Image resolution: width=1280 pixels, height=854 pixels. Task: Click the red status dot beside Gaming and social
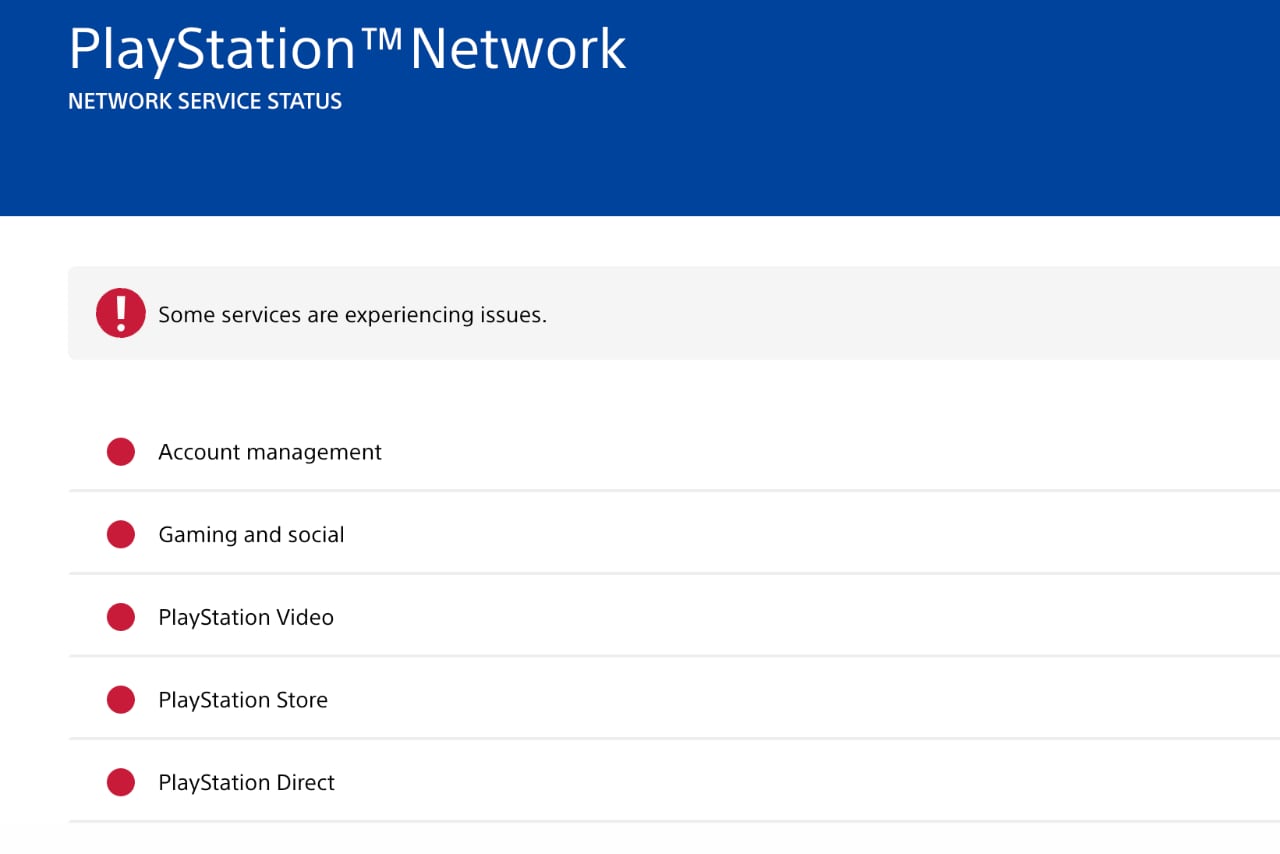pos(121,535)
